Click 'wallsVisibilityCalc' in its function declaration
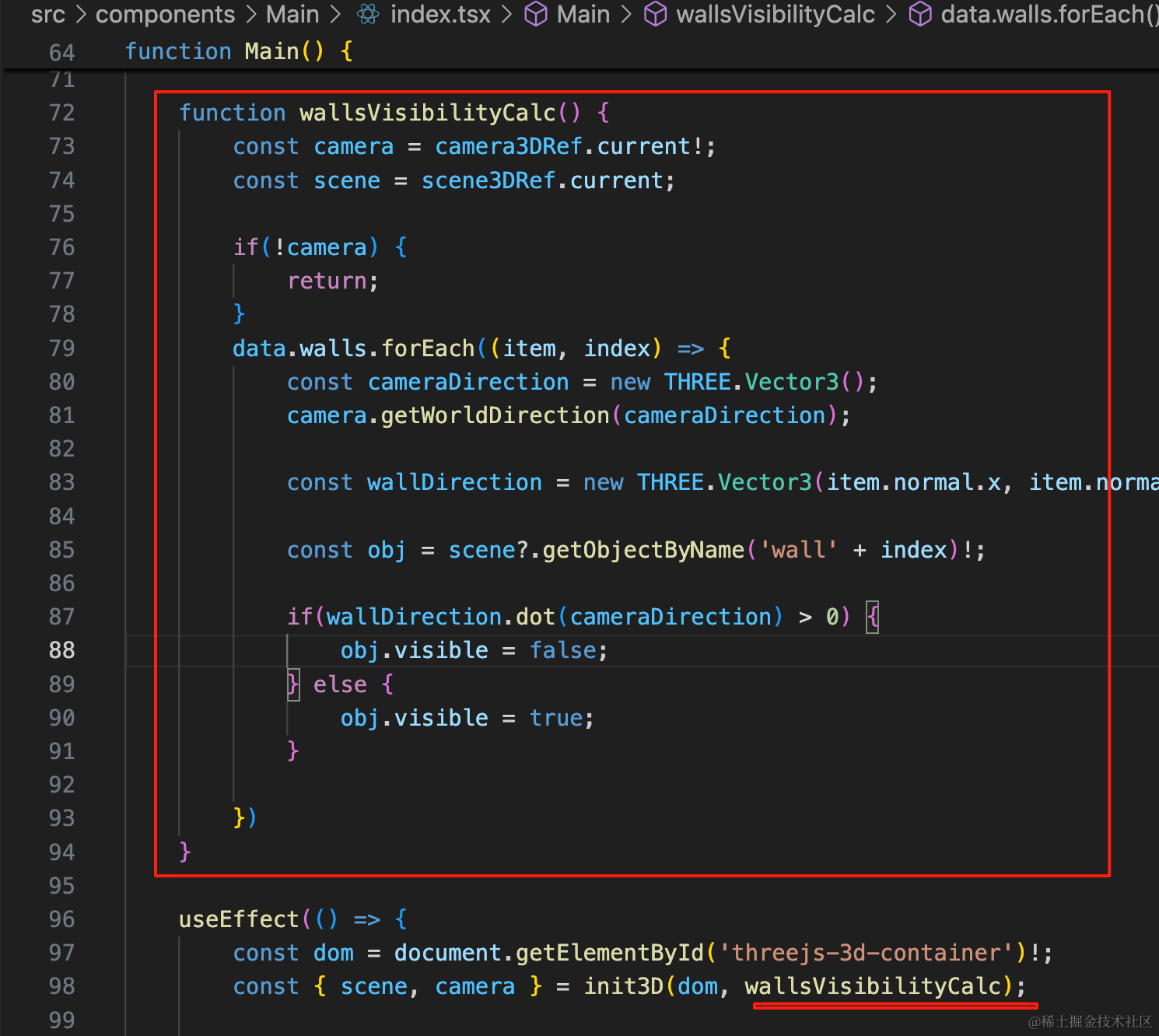 [x=428, y=113]
